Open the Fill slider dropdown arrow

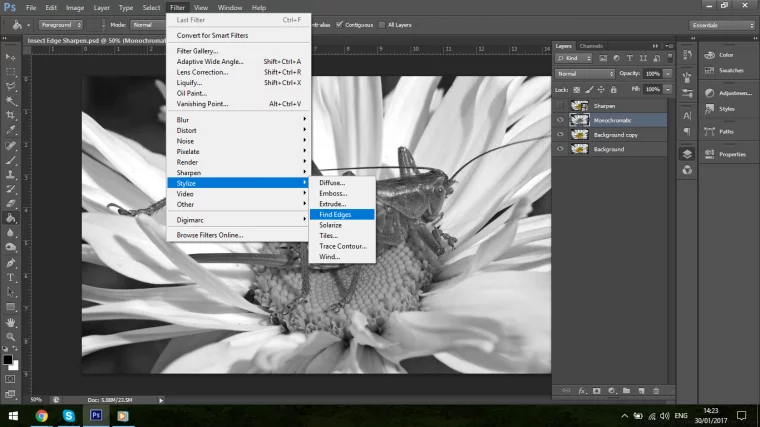pos(667,89)
